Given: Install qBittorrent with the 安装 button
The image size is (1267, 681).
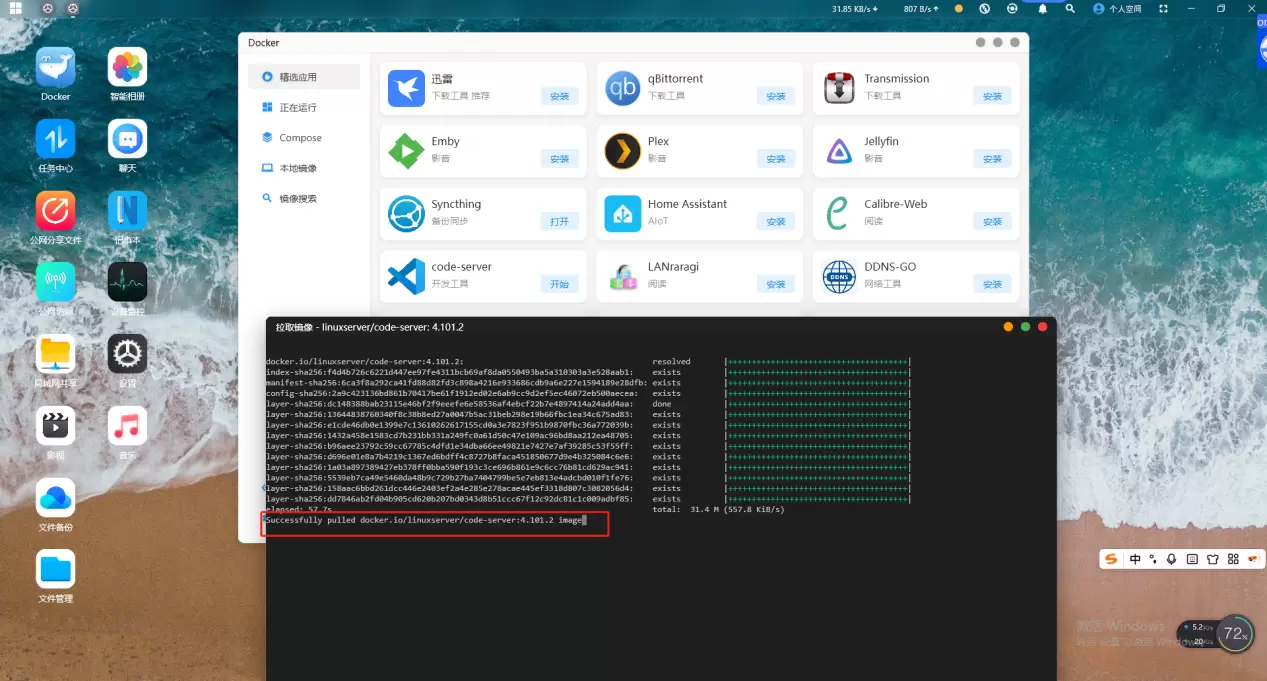Looking at the screenshot, I should tap(776, 96).
